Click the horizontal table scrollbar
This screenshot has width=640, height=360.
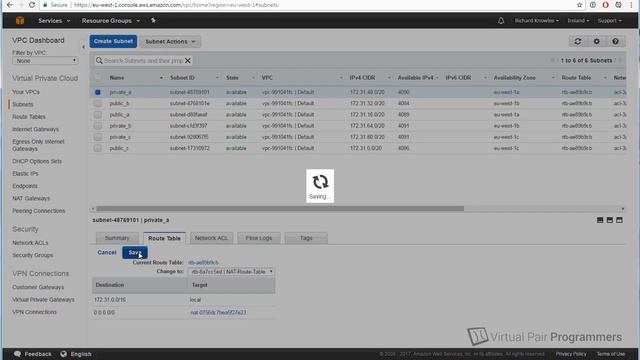(280, 209)
